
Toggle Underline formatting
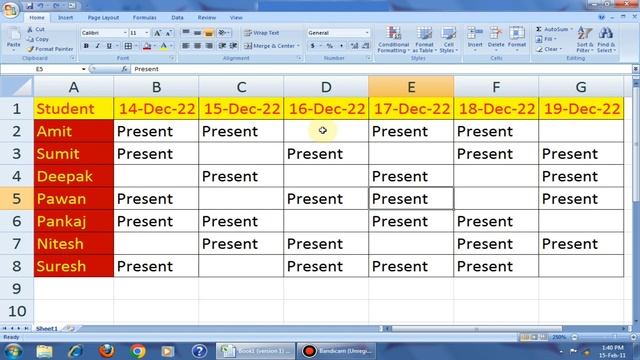(x=109, y=46)
